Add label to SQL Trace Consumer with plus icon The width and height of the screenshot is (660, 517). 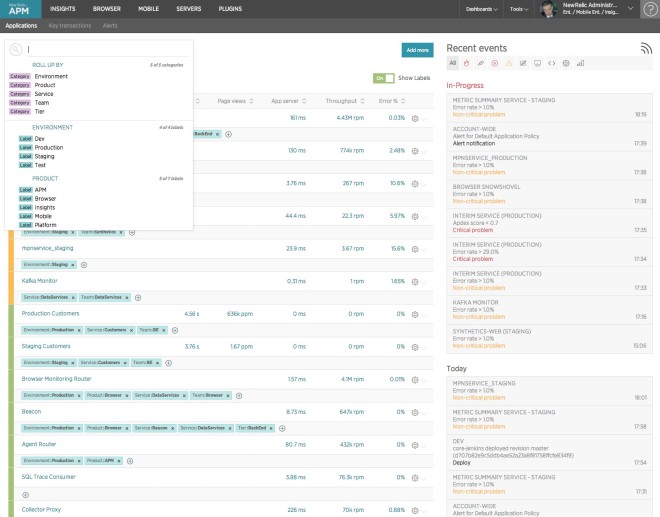[x=26, y=495]
